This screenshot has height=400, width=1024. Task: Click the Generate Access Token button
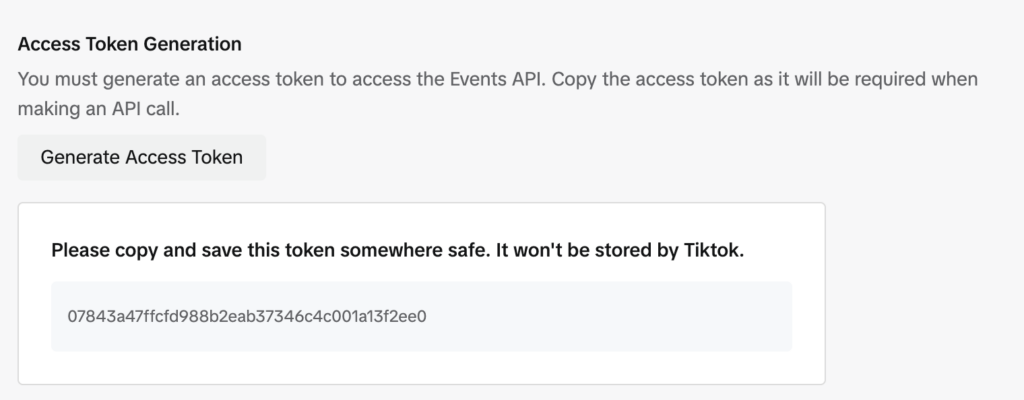click(x=141, y=157)
